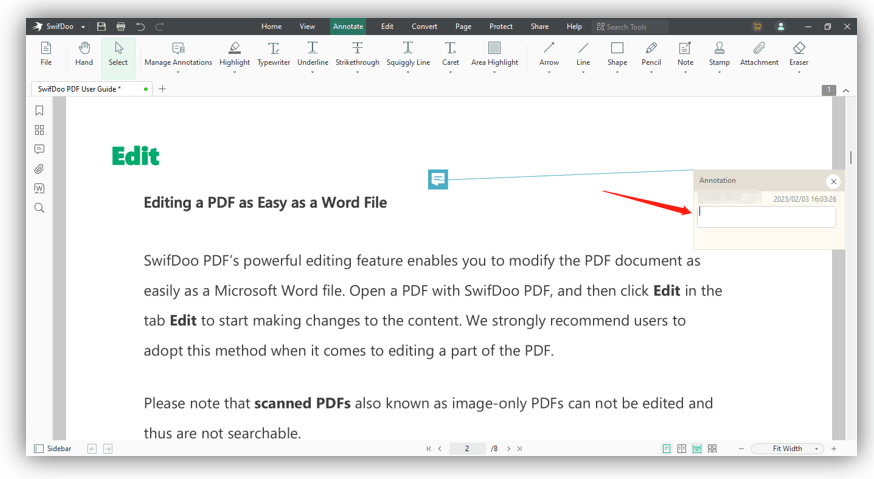Viewport: 874px width, 479px height.
Task: Select the SwifDoo PDF User Guide document tab
Action: 92,89
